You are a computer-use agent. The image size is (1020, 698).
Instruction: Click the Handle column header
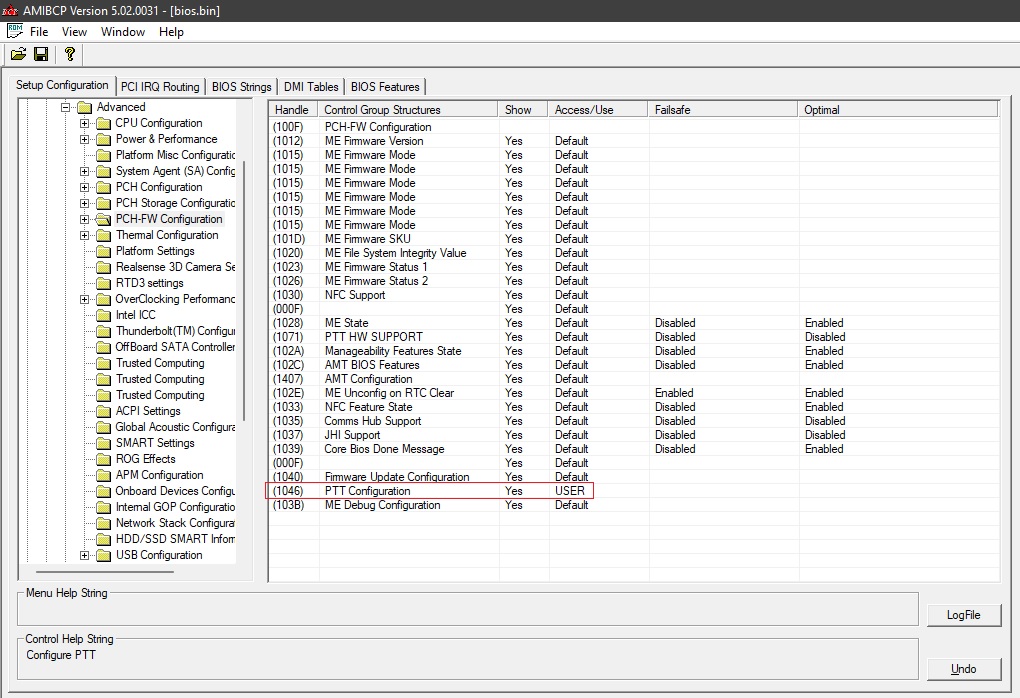pos(293,110)
